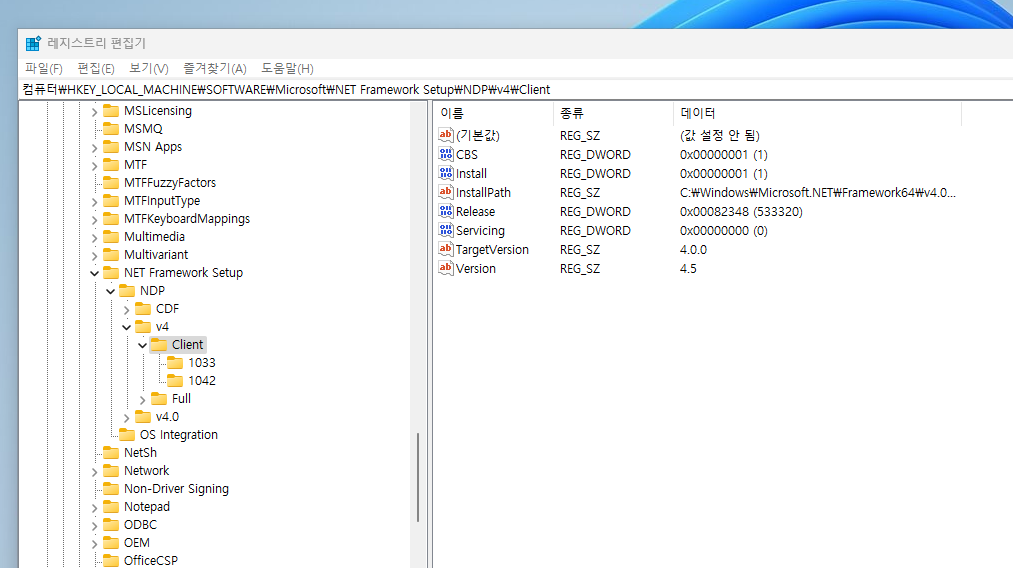Expand the MSN Apps key
The width and height of the screenshot is (1013, 568).
94,148
